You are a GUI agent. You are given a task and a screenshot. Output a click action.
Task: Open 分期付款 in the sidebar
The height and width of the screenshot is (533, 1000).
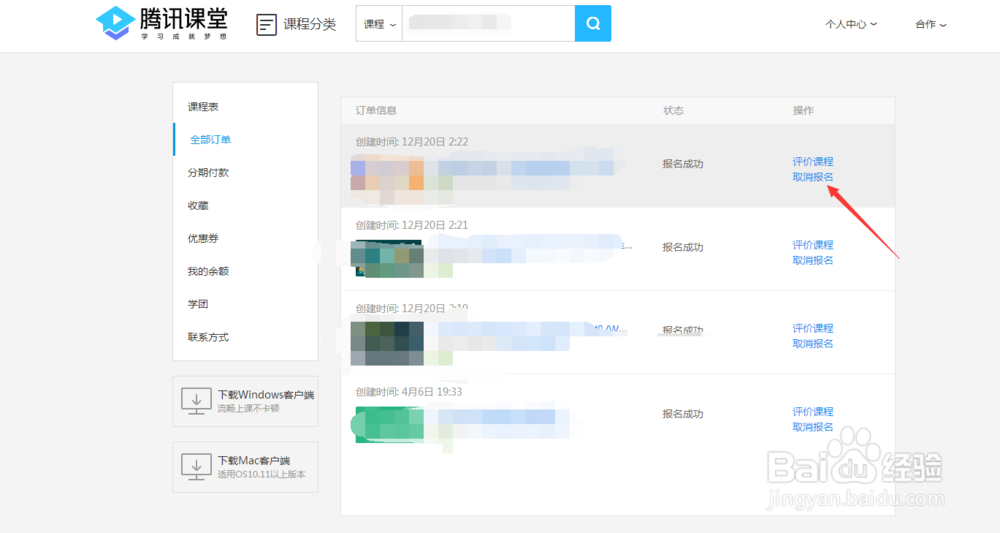point(208,173)
